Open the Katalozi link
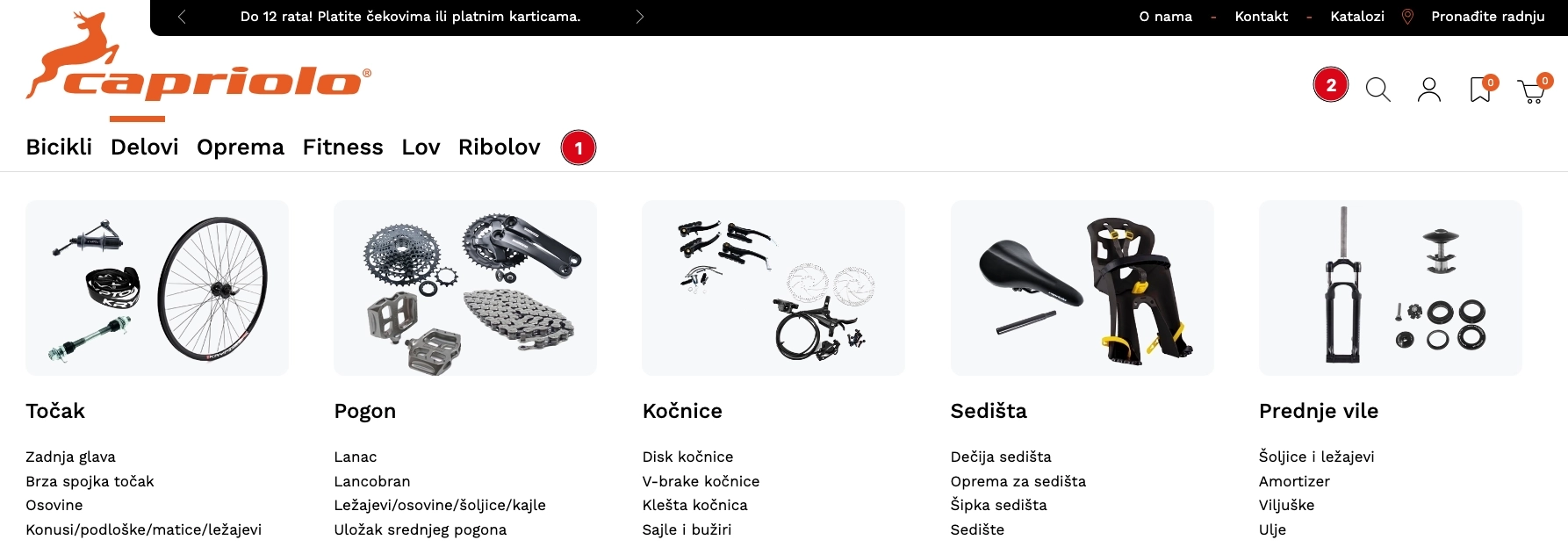 1356,17
